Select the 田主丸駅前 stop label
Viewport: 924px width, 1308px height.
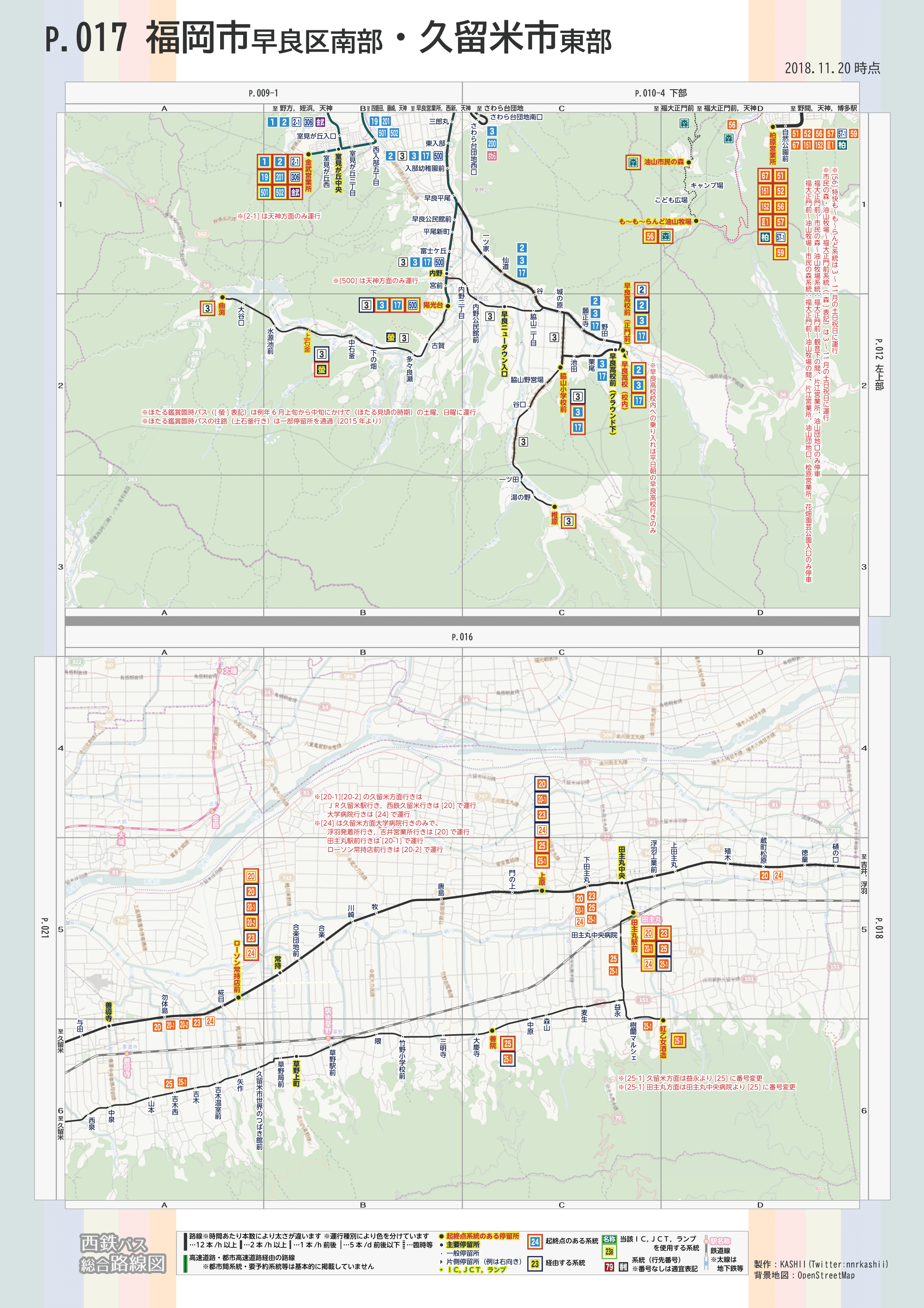(x=634, y=936)
